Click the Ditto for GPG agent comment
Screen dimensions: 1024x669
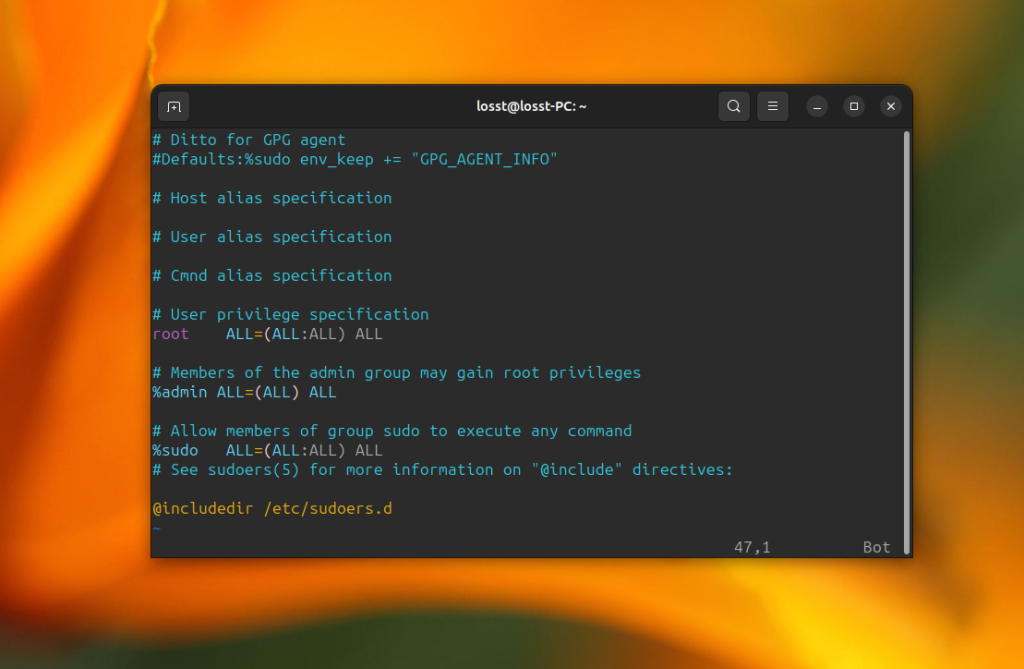point(249,140)
